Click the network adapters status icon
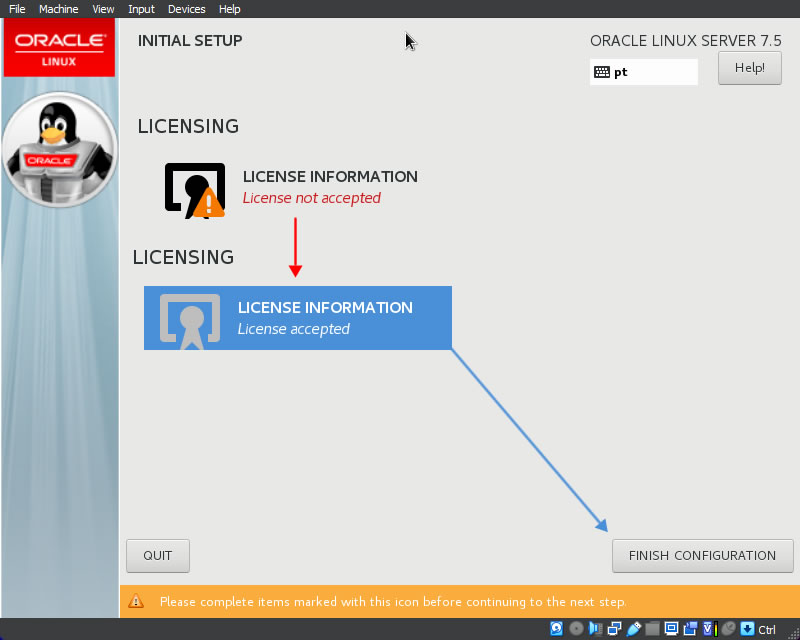This screenshot has height=640, width=800. pos(614,629)
